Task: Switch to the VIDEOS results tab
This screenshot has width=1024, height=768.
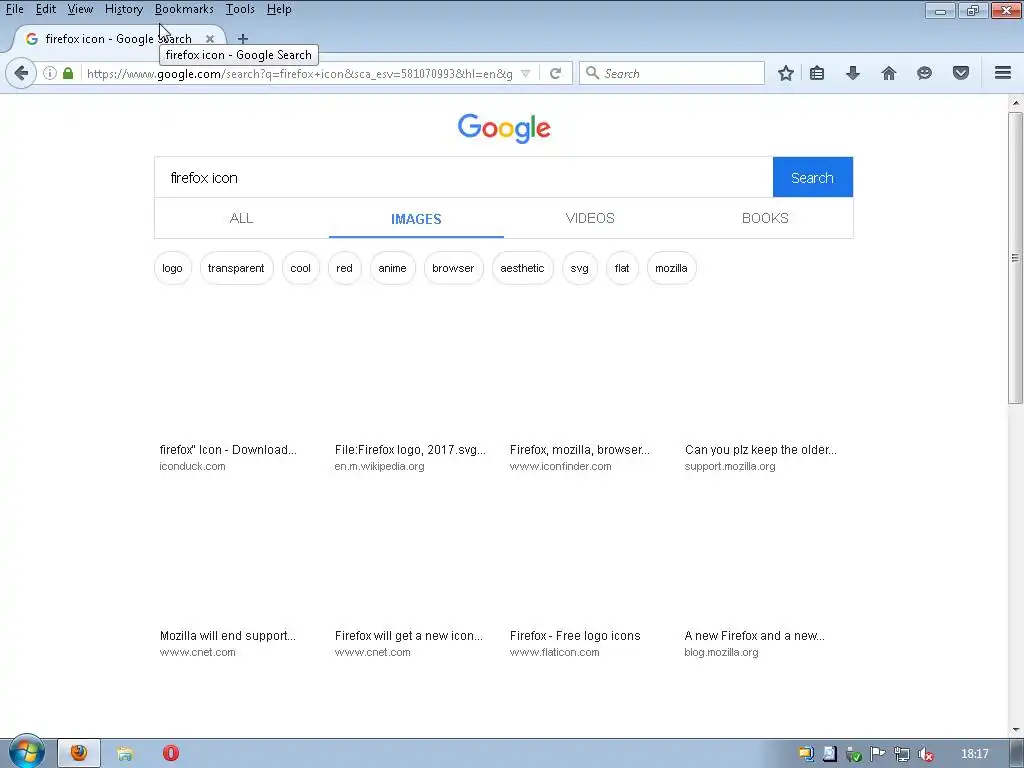Action: [x=590, y=218]
